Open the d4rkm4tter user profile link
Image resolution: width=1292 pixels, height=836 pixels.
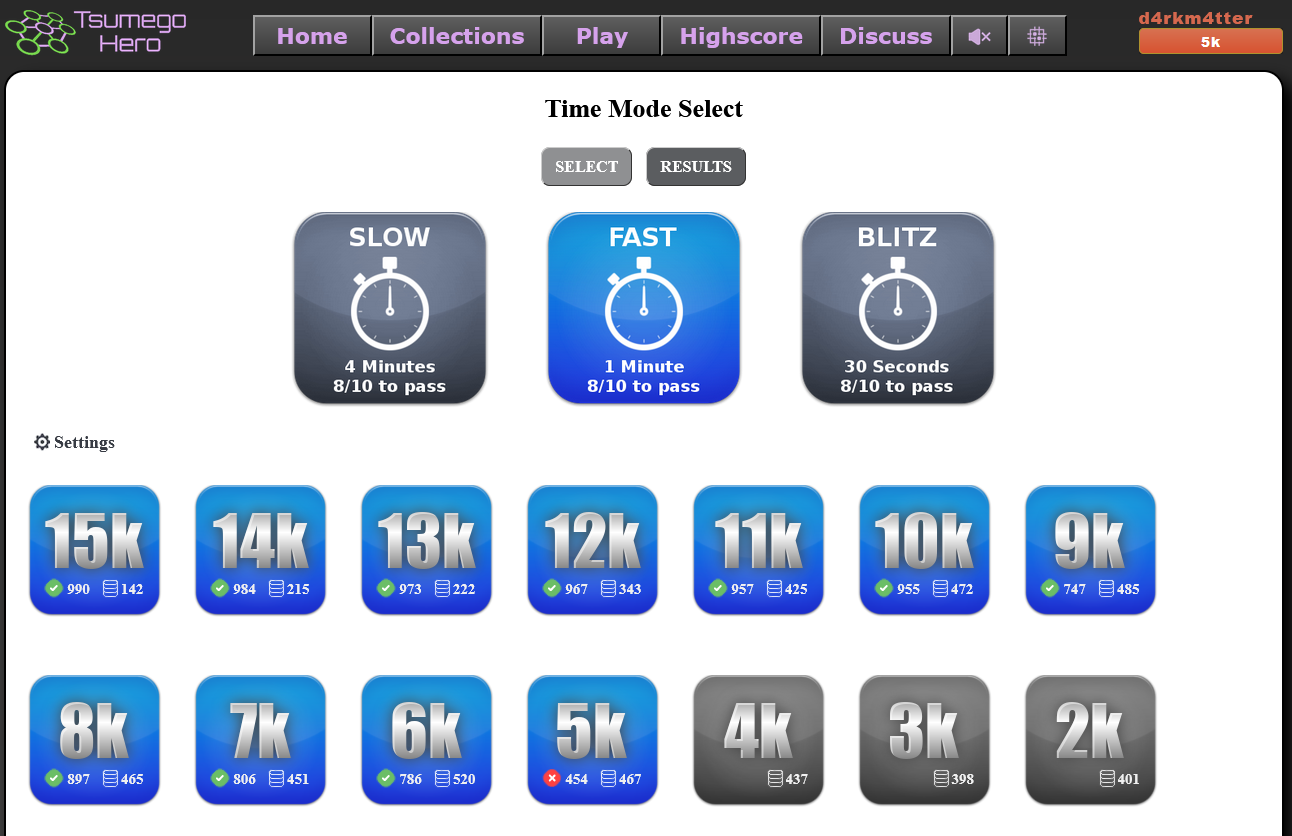click(x=1195, y=18)
